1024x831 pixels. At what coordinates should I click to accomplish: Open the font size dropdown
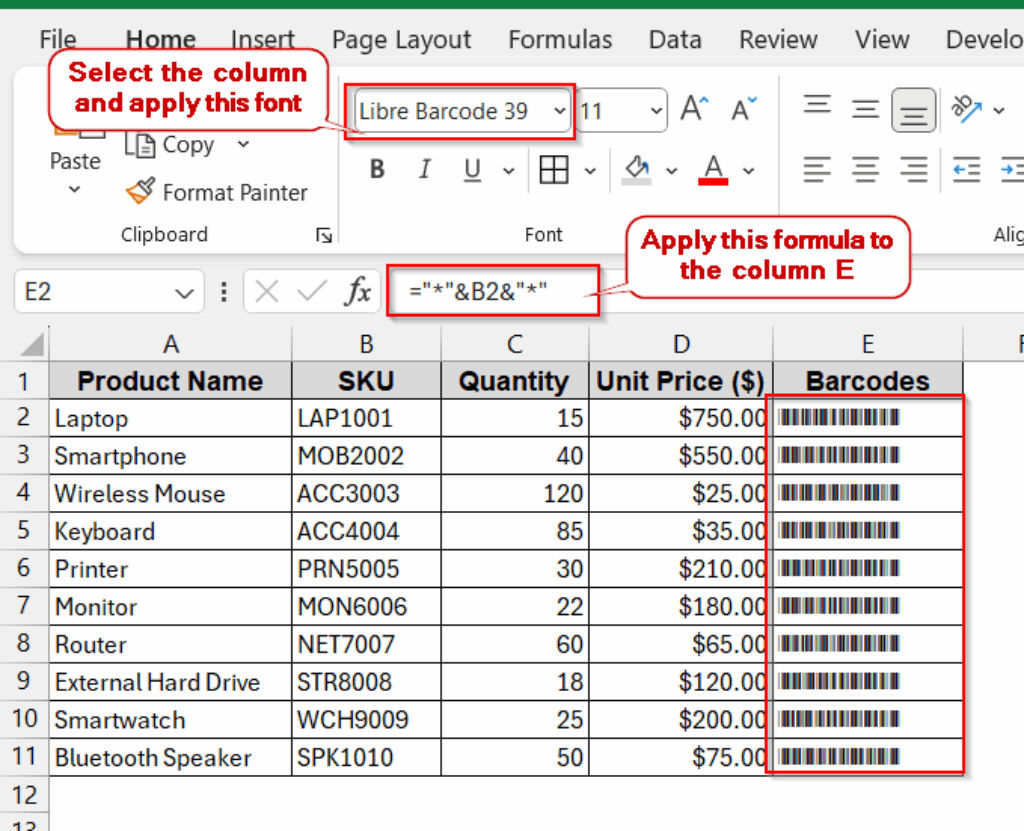[655, 110]
